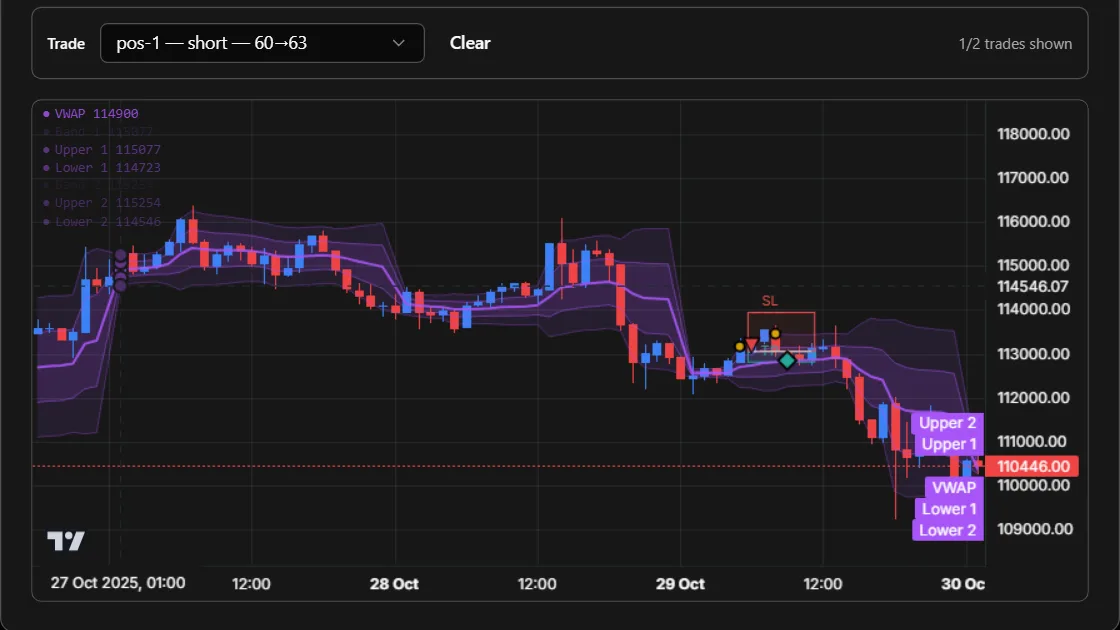Screen dimensions: 1120x630
Task: Toggle the faded Band 2 legend entry
Action: (98, 185)
